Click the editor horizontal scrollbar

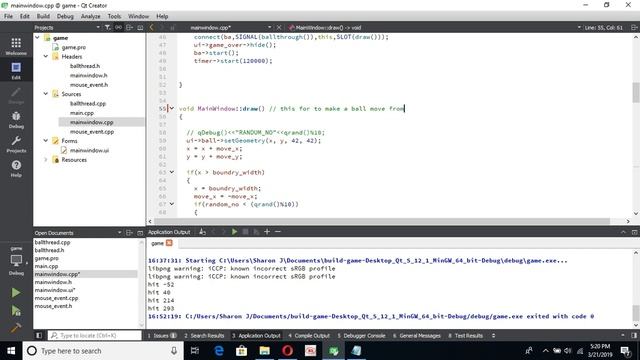click(382, 221)
